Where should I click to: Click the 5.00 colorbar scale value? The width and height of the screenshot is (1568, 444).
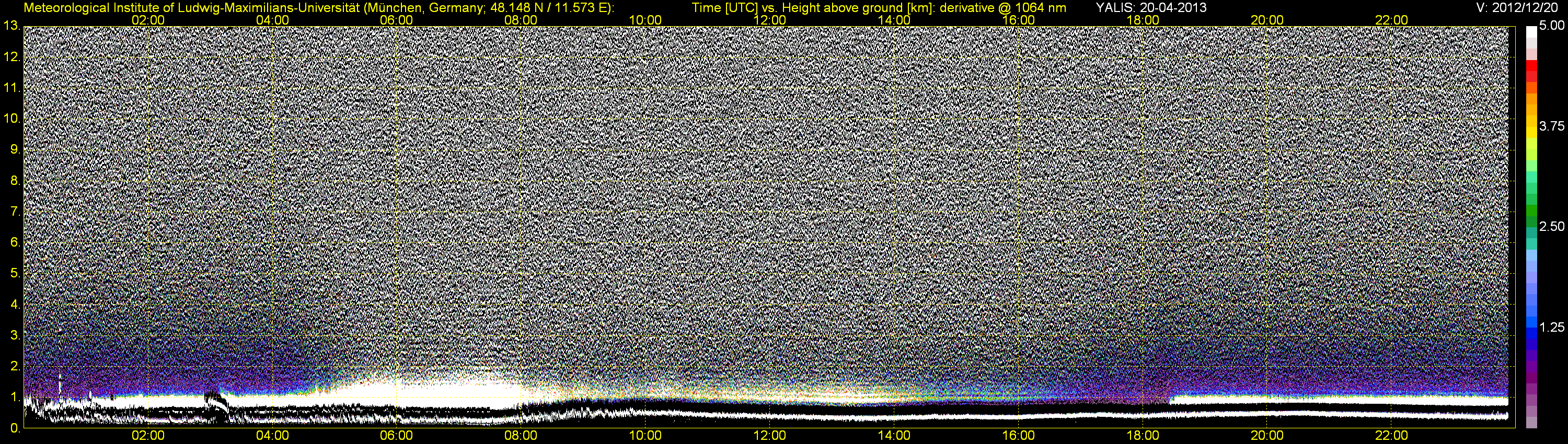1552,26
